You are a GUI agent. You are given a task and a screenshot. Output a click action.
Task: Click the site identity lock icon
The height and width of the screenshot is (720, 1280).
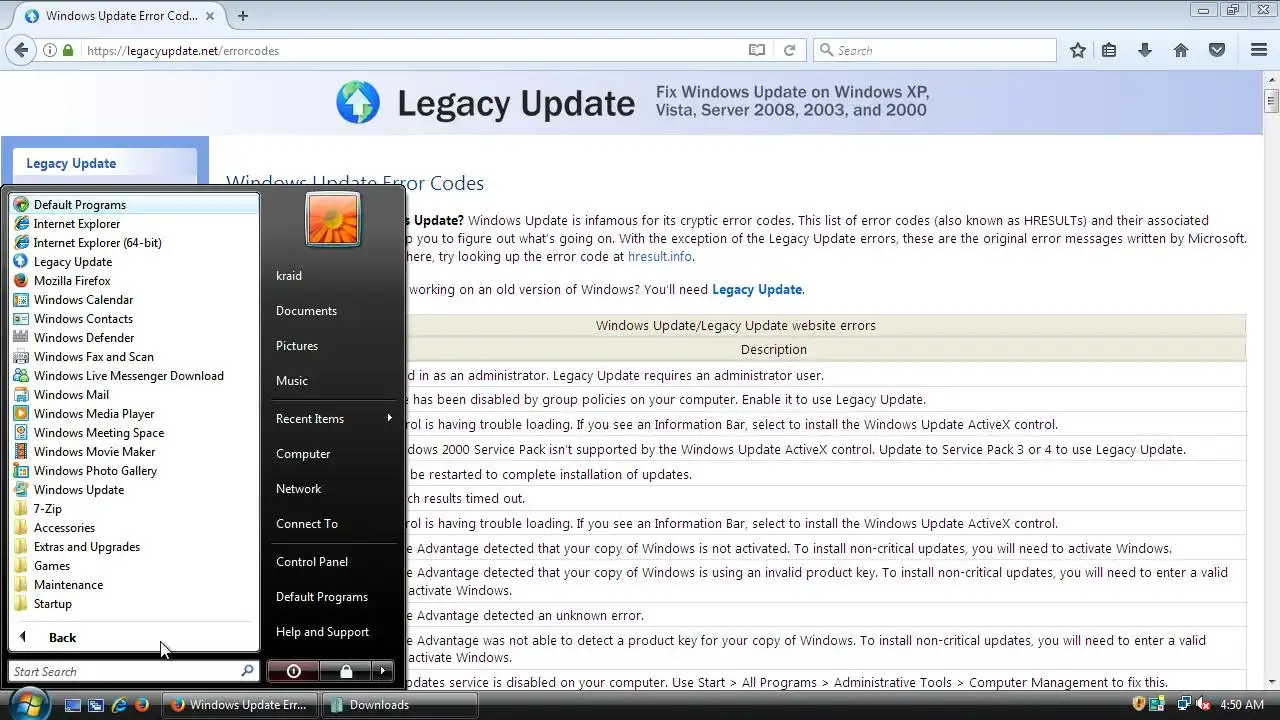(67, 50)
